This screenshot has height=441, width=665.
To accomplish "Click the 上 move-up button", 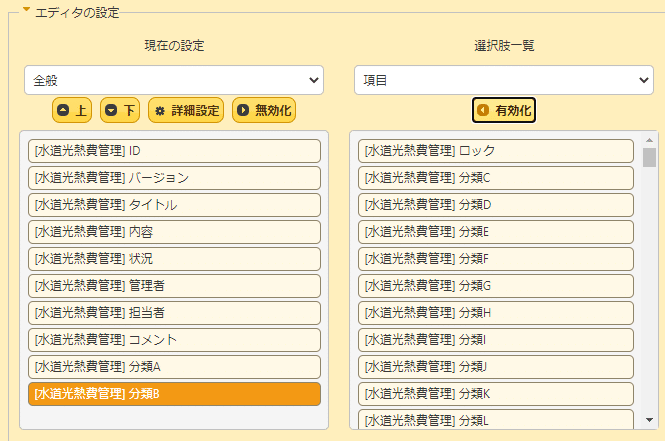I will tap(72, 111).
